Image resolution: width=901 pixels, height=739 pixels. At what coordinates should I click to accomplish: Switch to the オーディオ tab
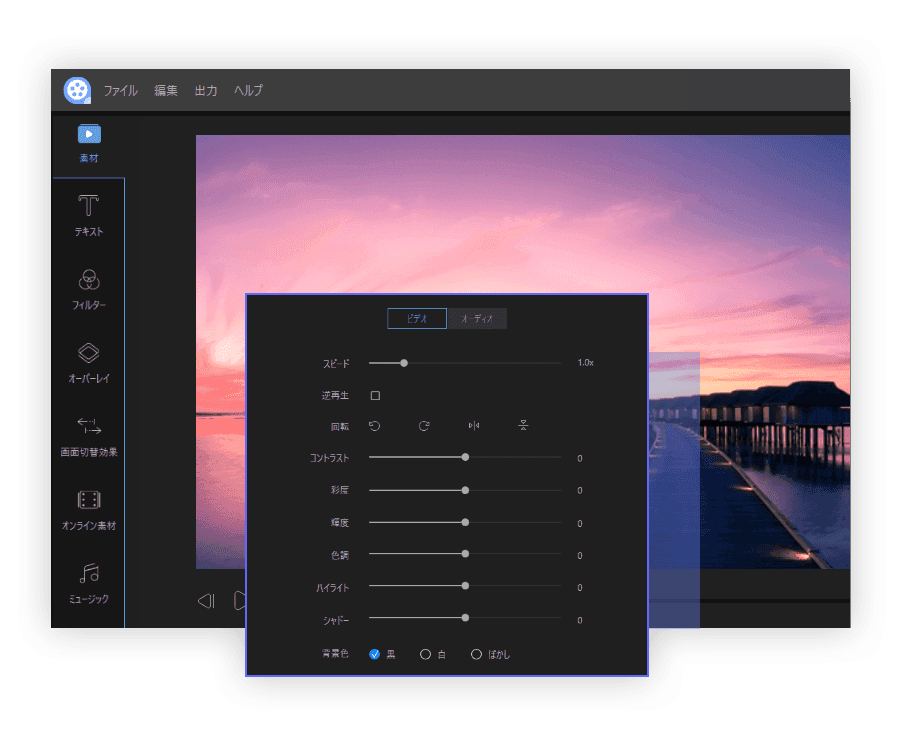[477, 319]
